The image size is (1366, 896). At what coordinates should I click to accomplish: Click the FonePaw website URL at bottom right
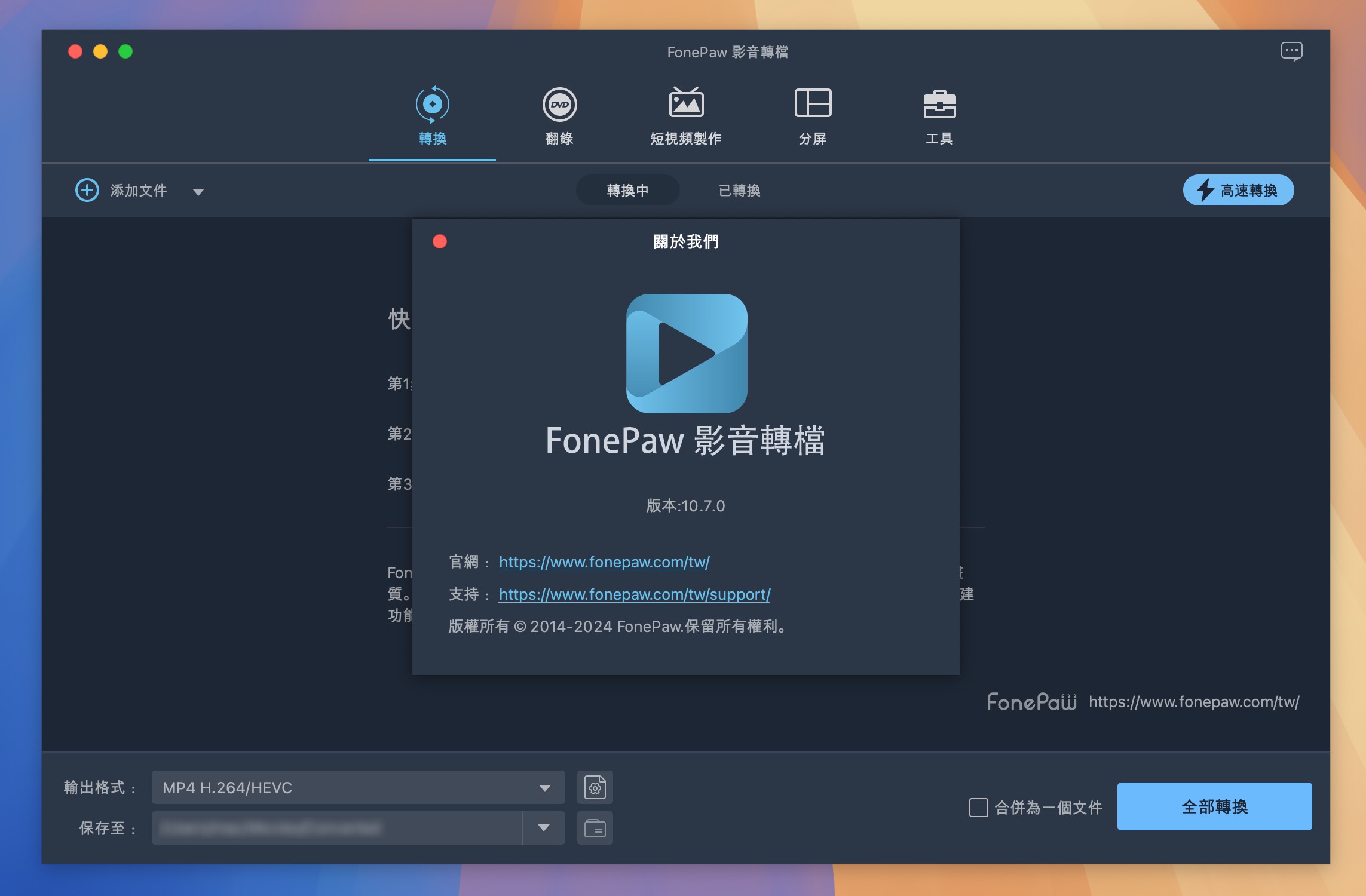1194,702
